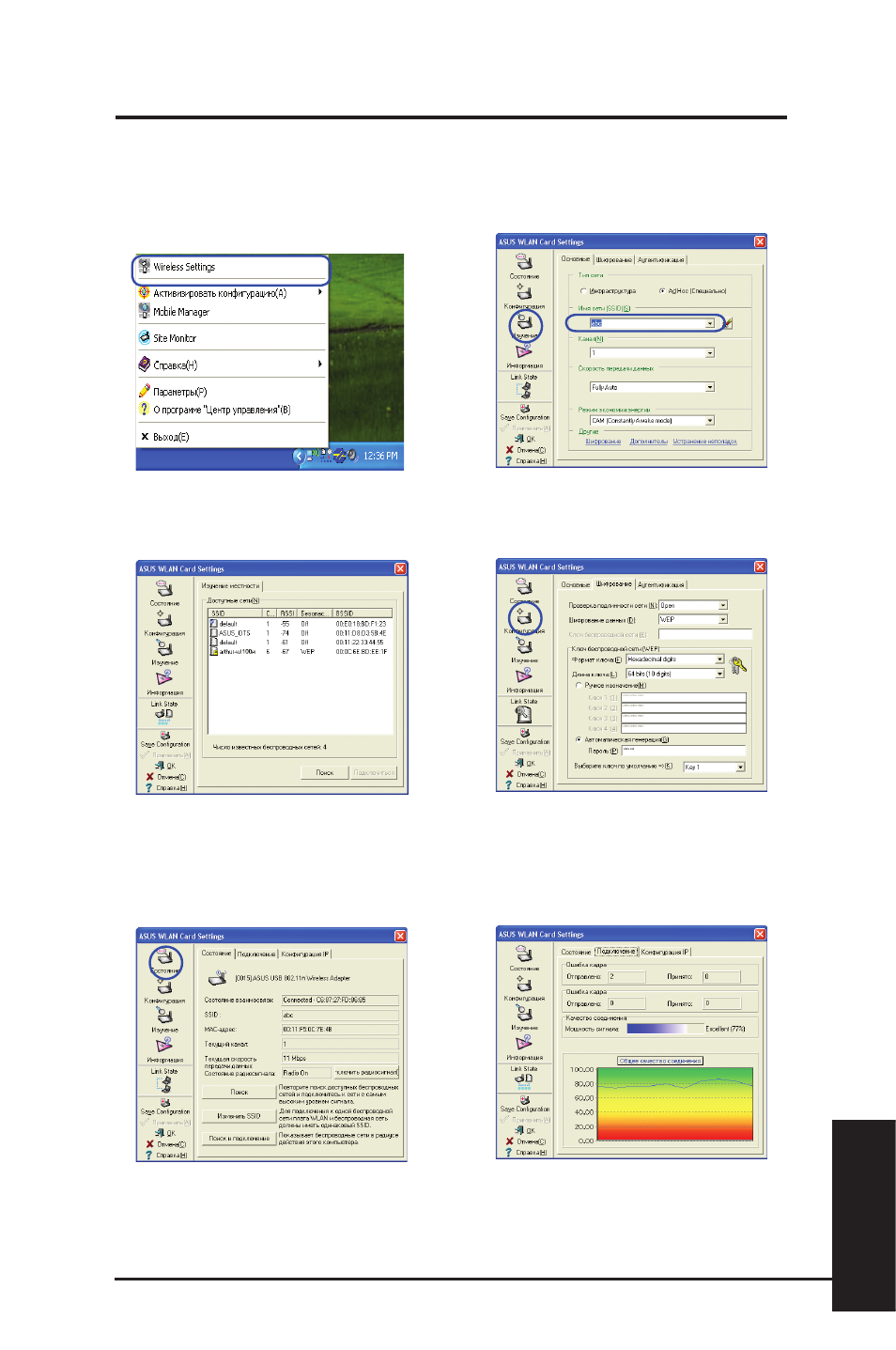Open the Fully Auto data rate dropdown
The width and height of the screenshot is (896, 1350).
point(710,387)
